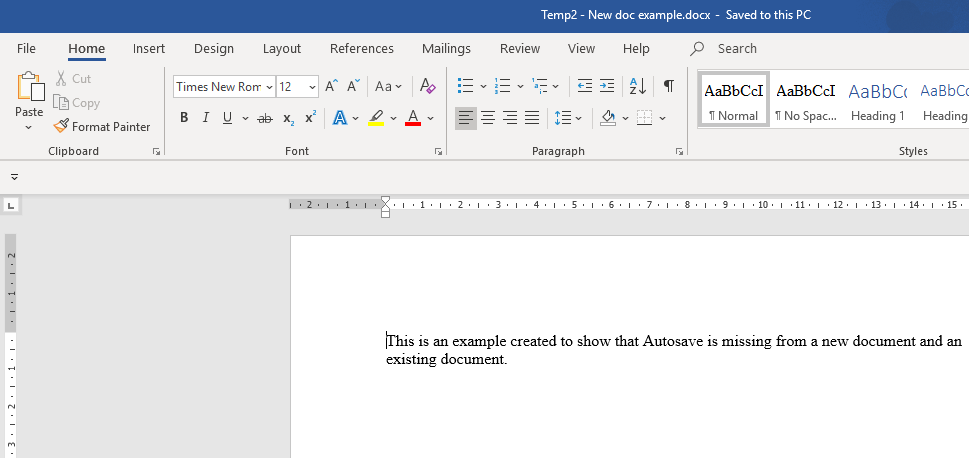This screenshot has width=969, height=458.
Task: Click the Copy icon
Action: (x=61, y=103)
